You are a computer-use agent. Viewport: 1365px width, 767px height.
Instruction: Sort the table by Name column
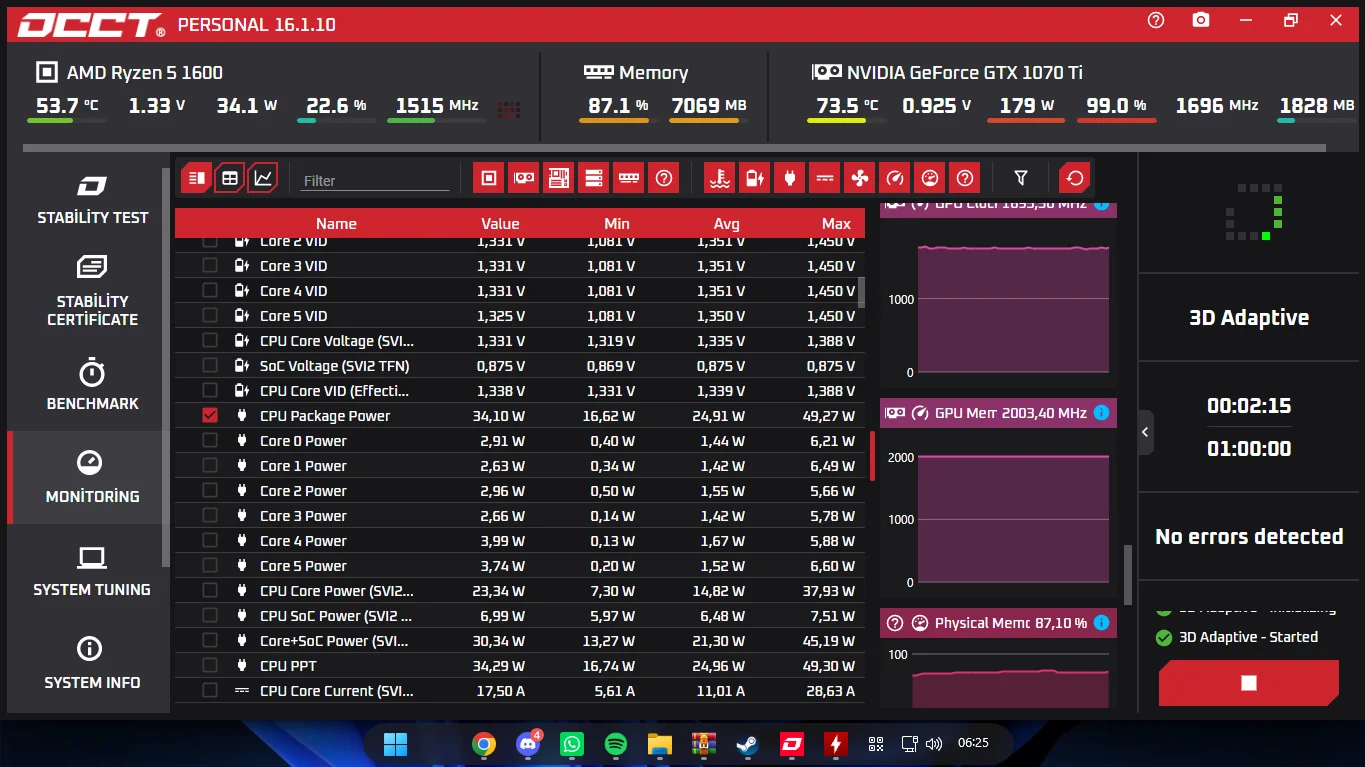coord(336,223)
